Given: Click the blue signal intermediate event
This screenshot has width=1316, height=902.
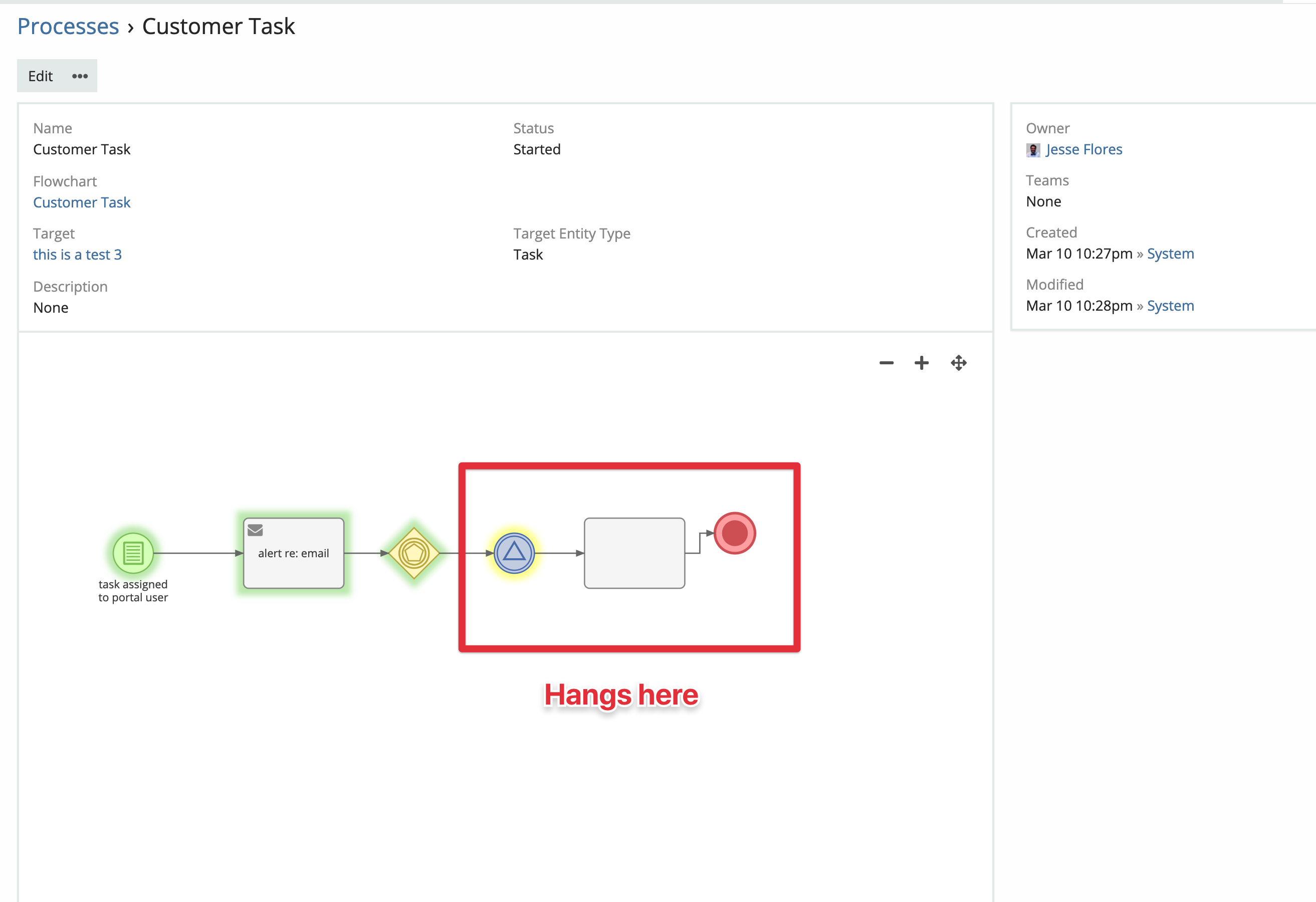Looking at the screenshot, I should click(x=514, y=553).
